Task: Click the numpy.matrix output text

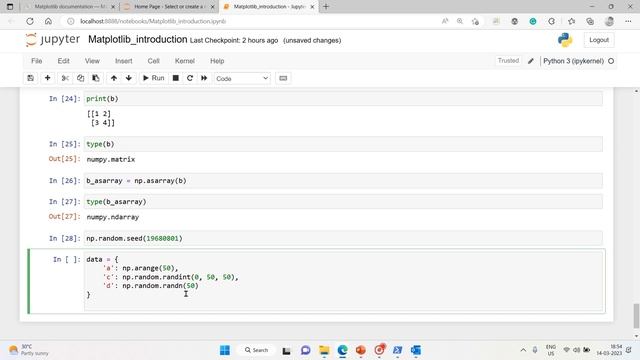Action: 111,160
